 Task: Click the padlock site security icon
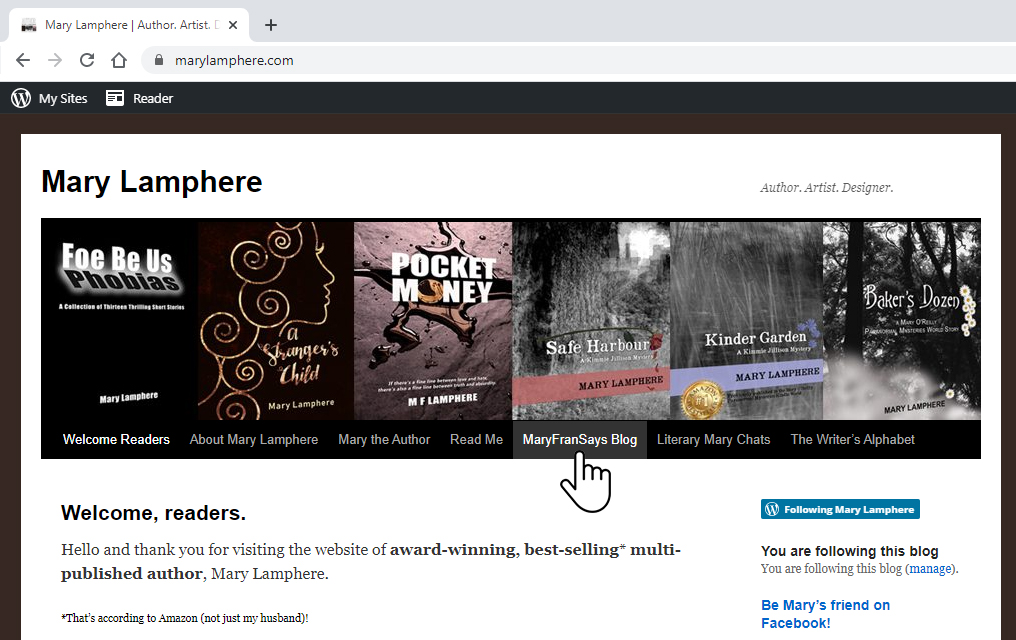[x=159, y=60]
